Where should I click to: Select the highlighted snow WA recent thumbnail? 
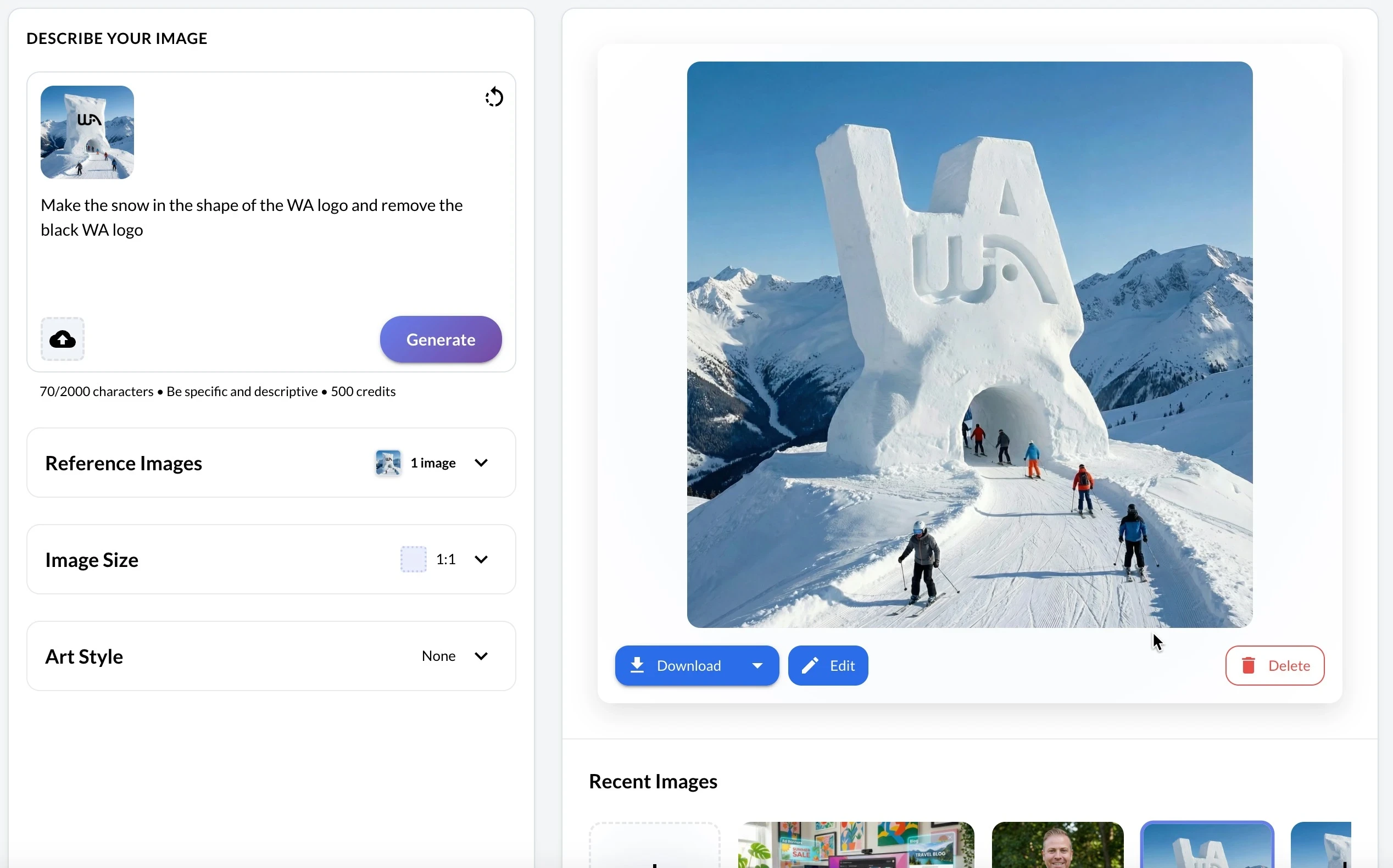(1206, 845)
